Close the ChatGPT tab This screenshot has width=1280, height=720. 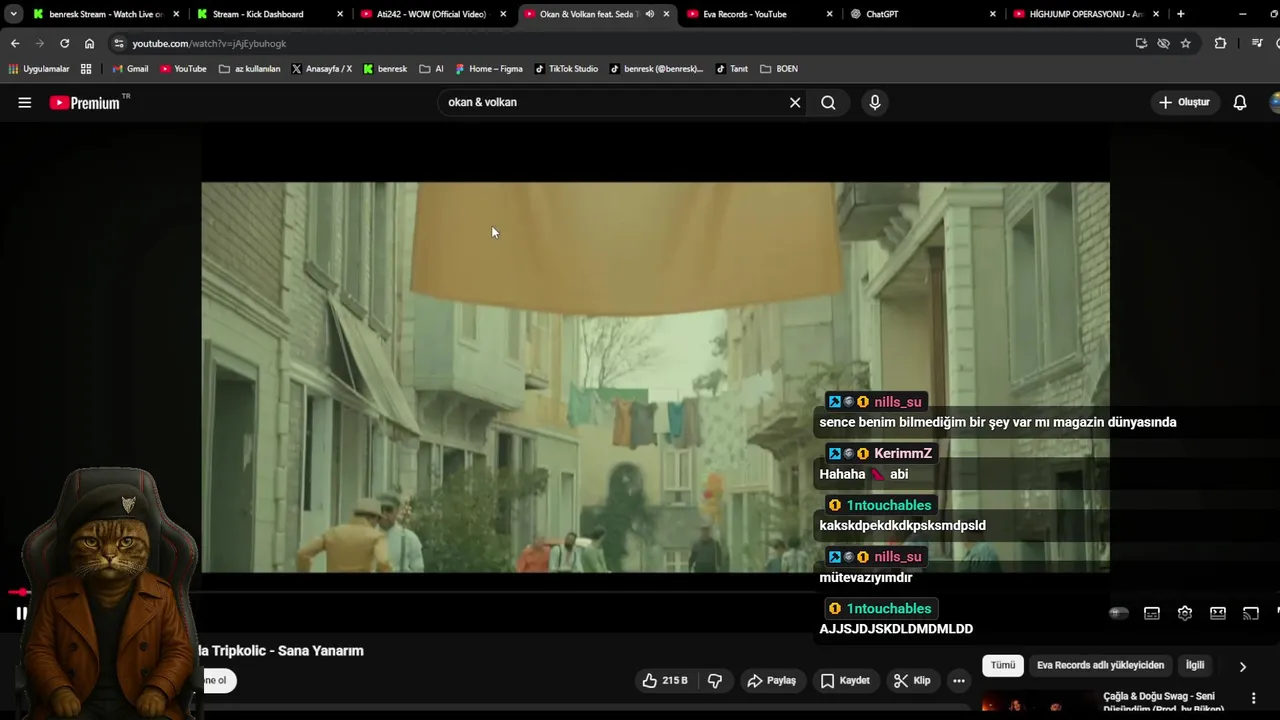(992, 14)
